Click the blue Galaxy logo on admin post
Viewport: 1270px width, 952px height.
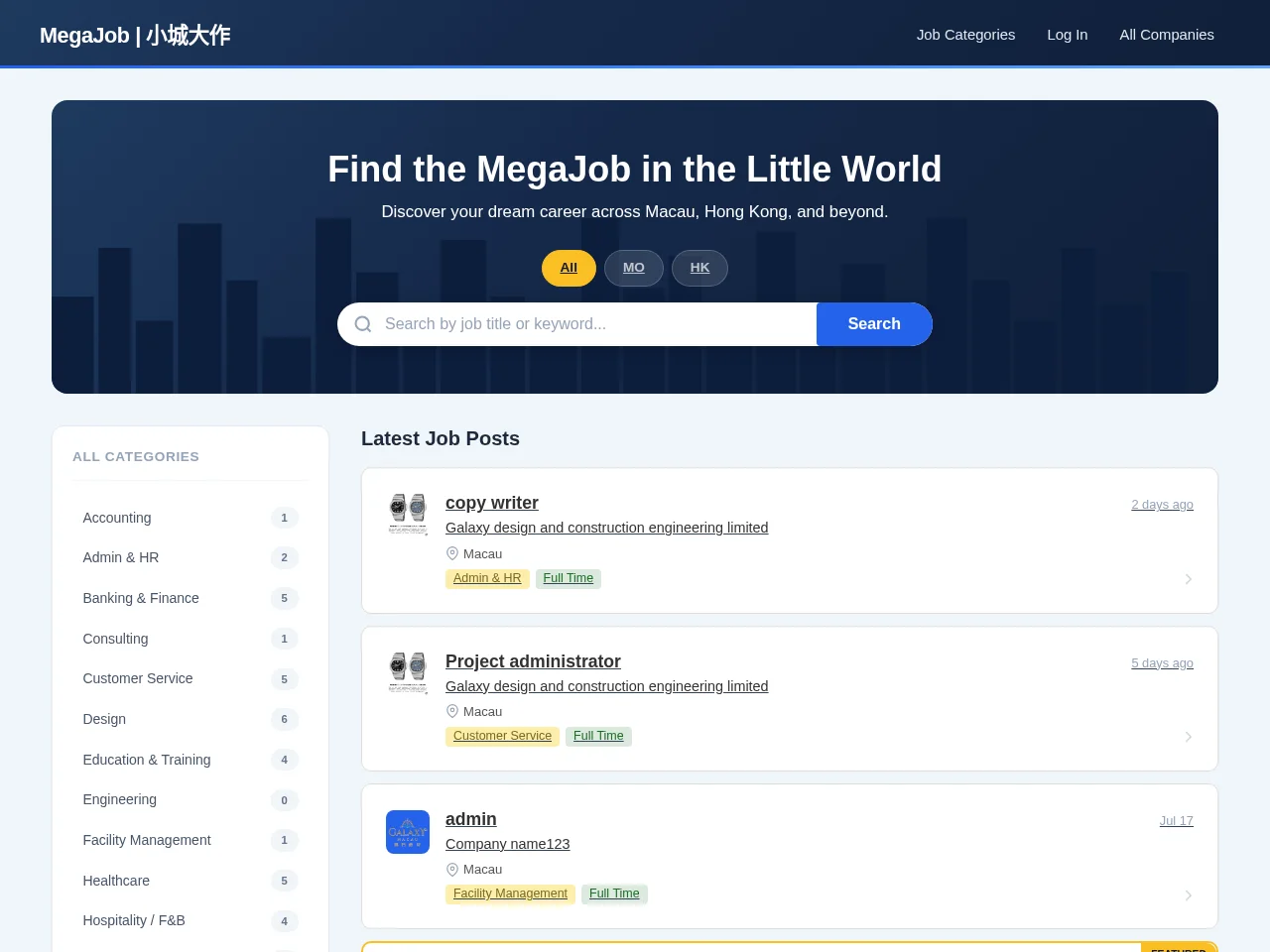tap(408, 832)
